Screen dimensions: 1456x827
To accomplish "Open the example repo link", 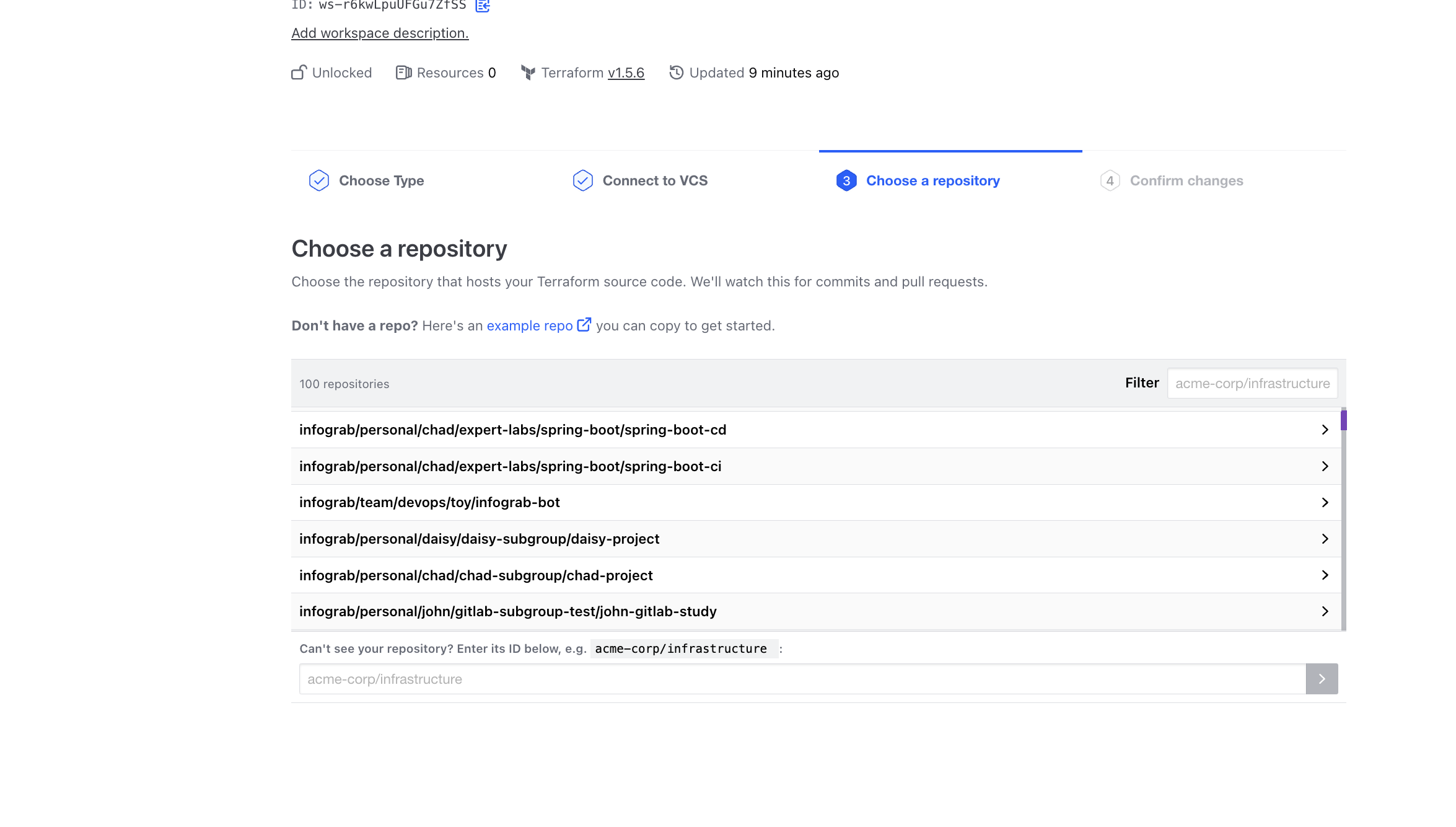I will coord(529,325).
